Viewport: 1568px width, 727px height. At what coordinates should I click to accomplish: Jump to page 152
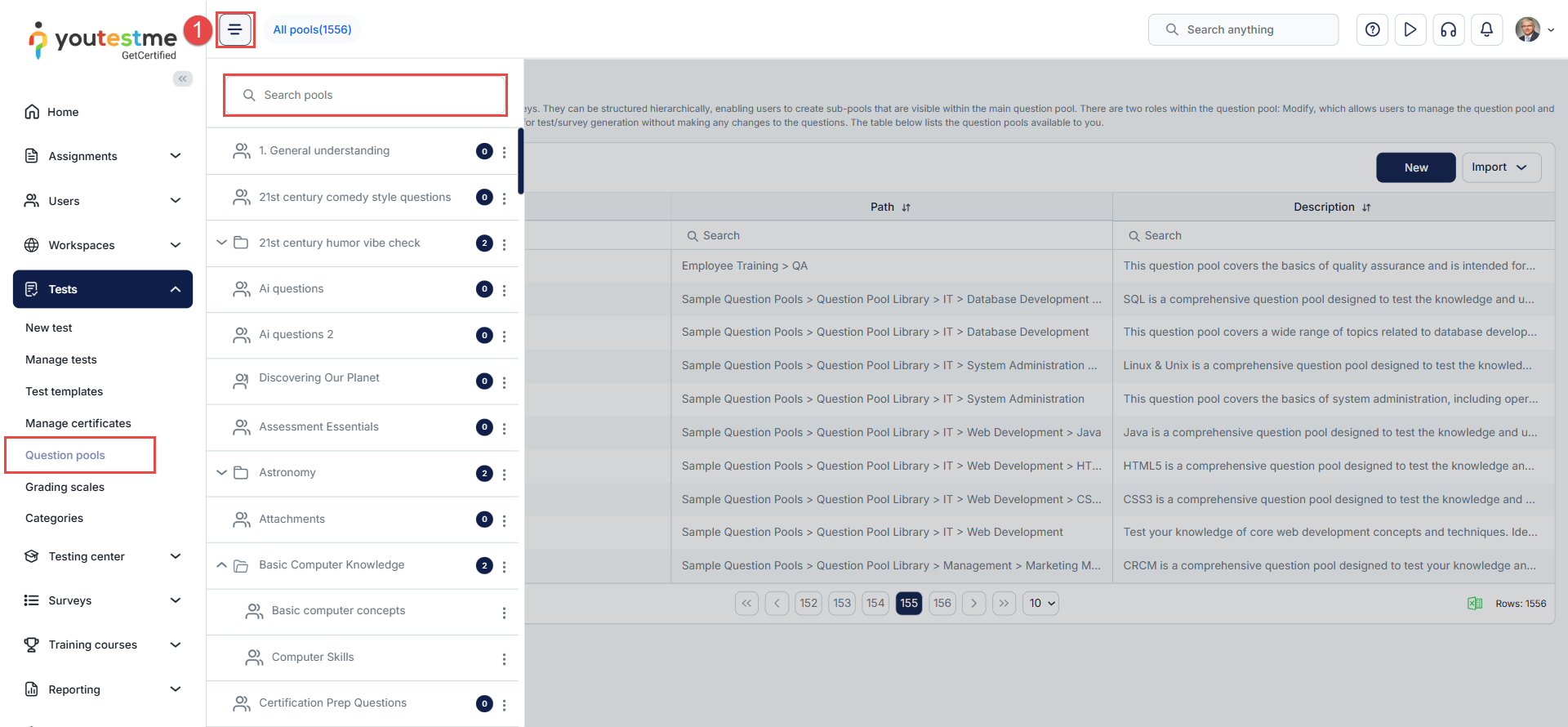pos(808,604)
